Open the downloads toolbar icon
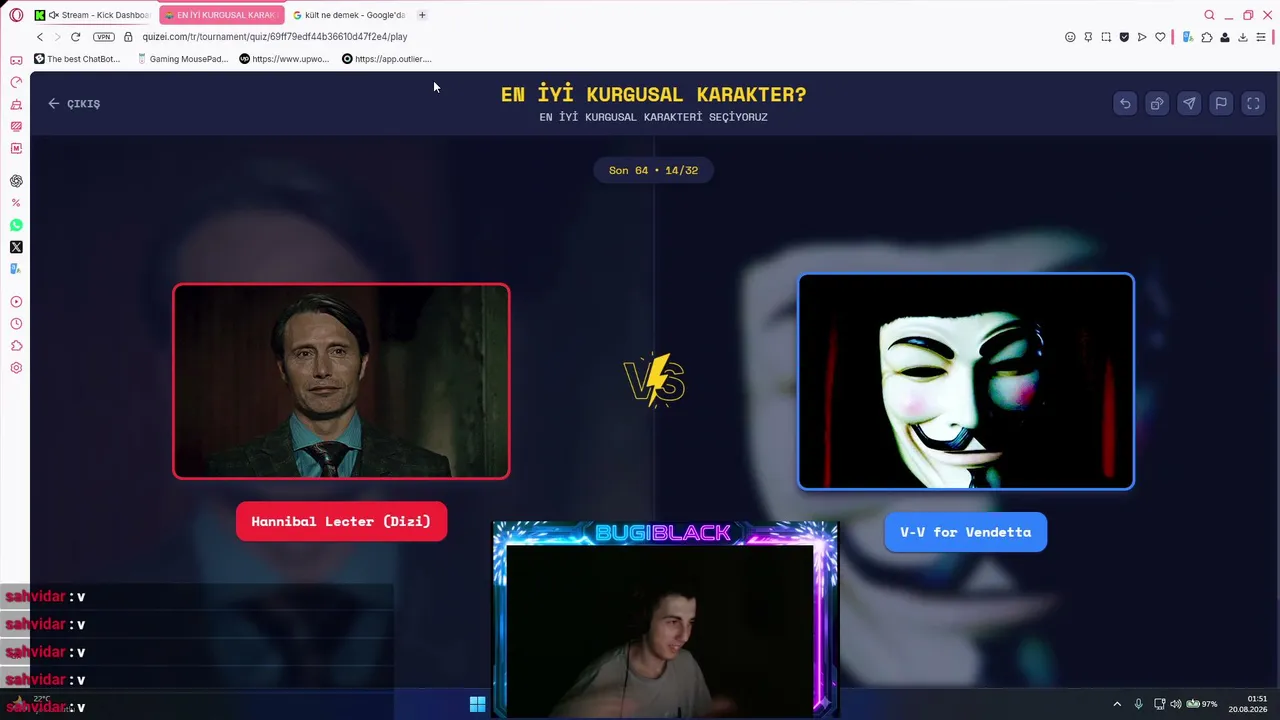This screenshot has width=1280, height=720. [1243, 37]
